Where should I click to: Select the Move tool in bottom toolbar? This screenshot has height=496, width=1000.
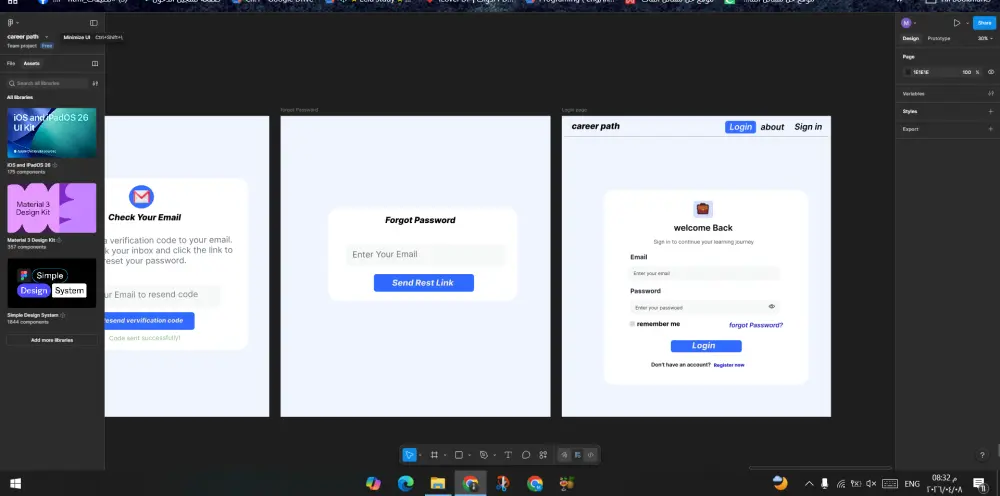[x=409, y=455]
